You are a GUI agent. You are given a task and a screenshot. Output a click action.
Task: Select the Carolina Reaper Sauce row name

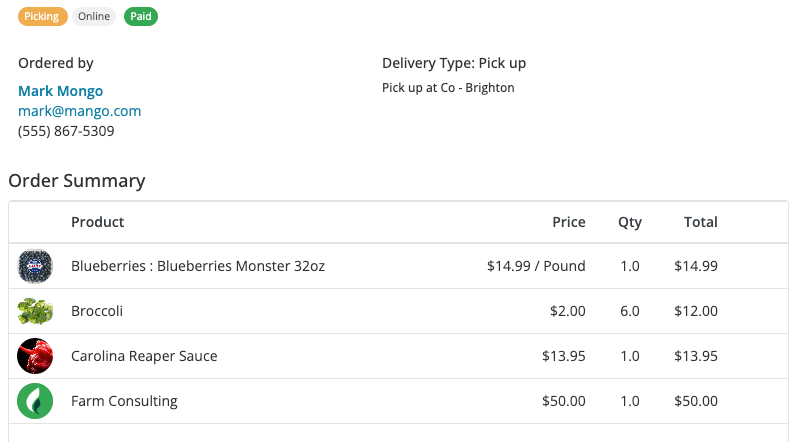[x=144, y=356]
